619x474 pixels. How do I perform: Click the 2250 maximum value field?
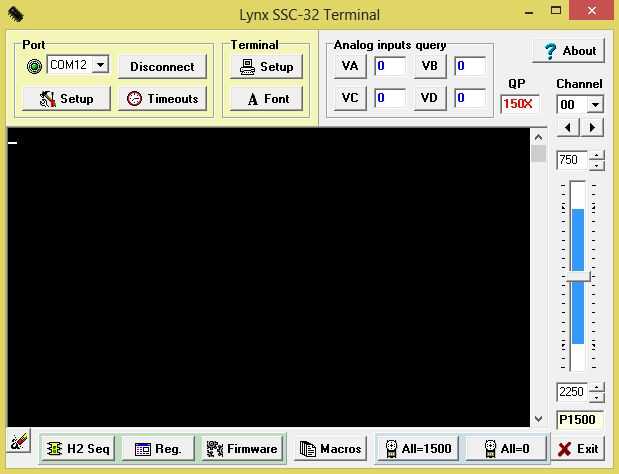click(x=572, y=392)
